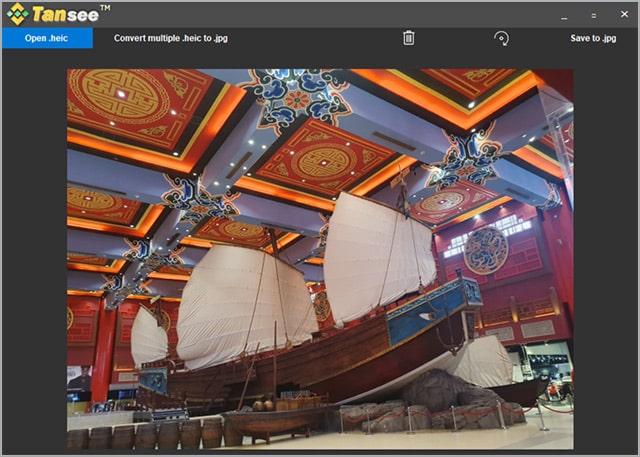Select Convert multiple .heic to .jpg
The image size is (640, 457).
pyautogui.click(x=171, y=38)
